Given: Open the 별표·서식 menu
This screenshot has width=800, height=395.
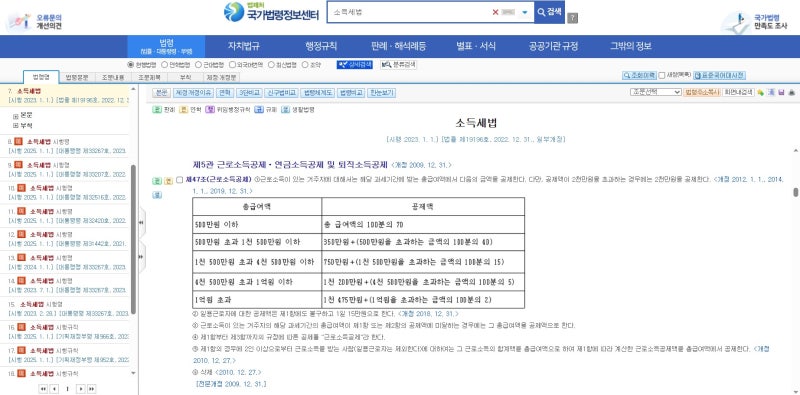Looking at the screenshot, I should (476, 46).
